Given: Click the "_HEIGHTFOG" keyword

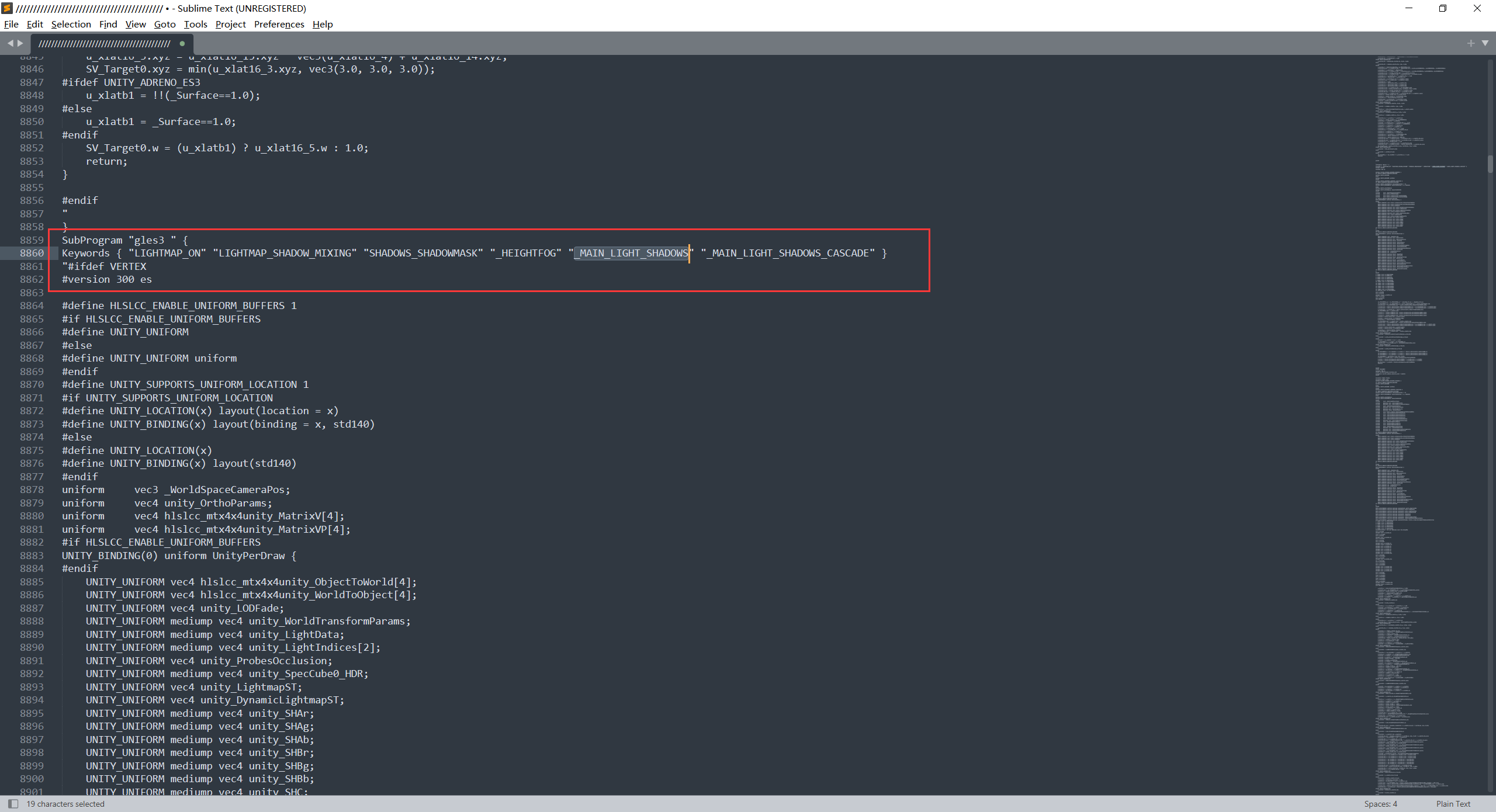Looking at the screenshot, I should pos(526,253).
